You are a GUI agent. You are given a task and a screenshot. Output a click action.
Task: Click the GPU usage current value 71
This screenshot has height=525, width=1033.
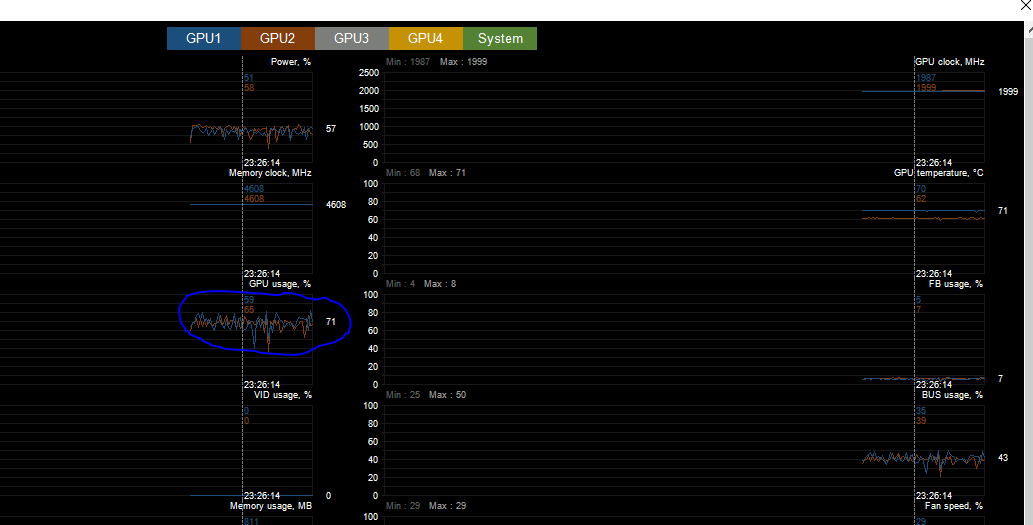coord(331,322)
